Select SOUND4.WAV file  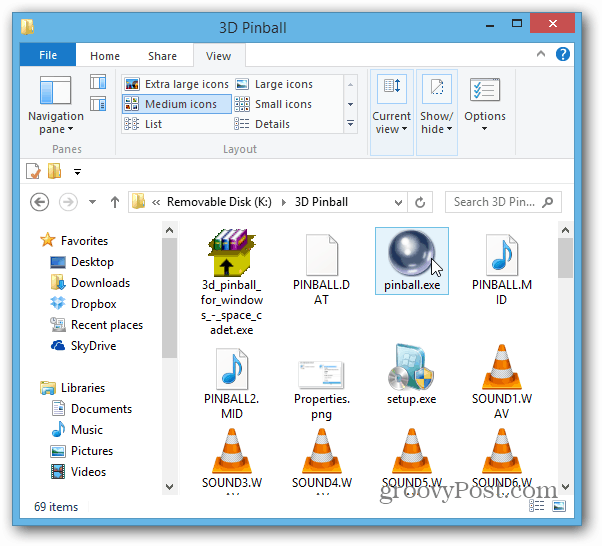pos(321,459)
